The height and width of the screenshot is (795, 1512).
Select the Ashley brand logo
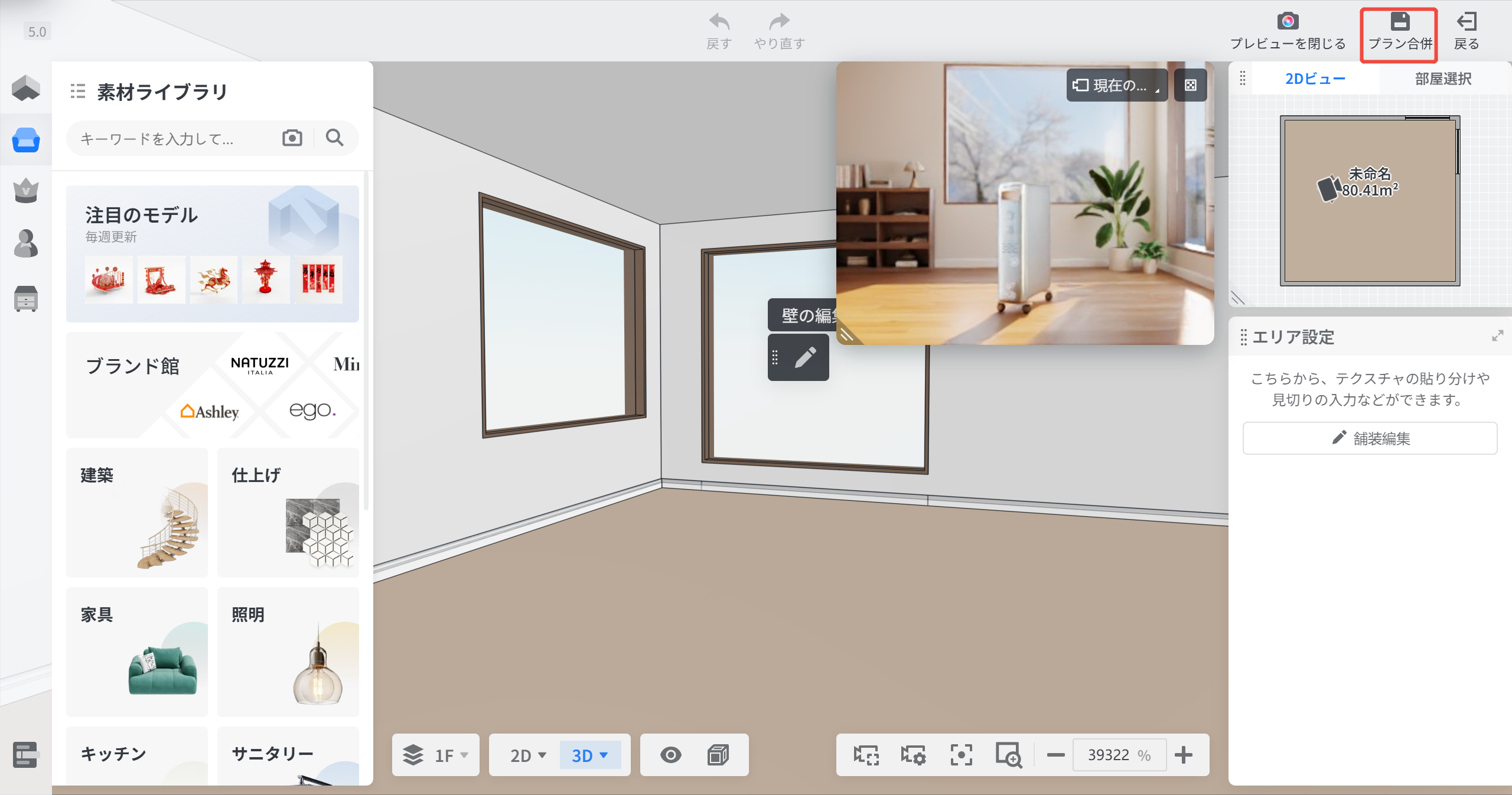[x=210, y=411]
